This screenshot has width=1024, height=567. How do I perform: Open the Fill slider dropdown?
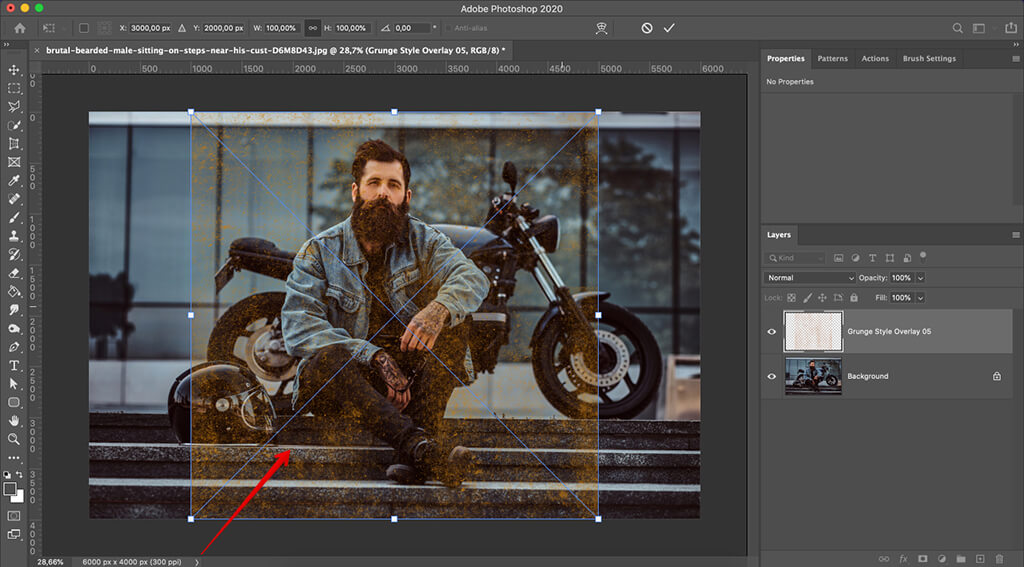920,298
